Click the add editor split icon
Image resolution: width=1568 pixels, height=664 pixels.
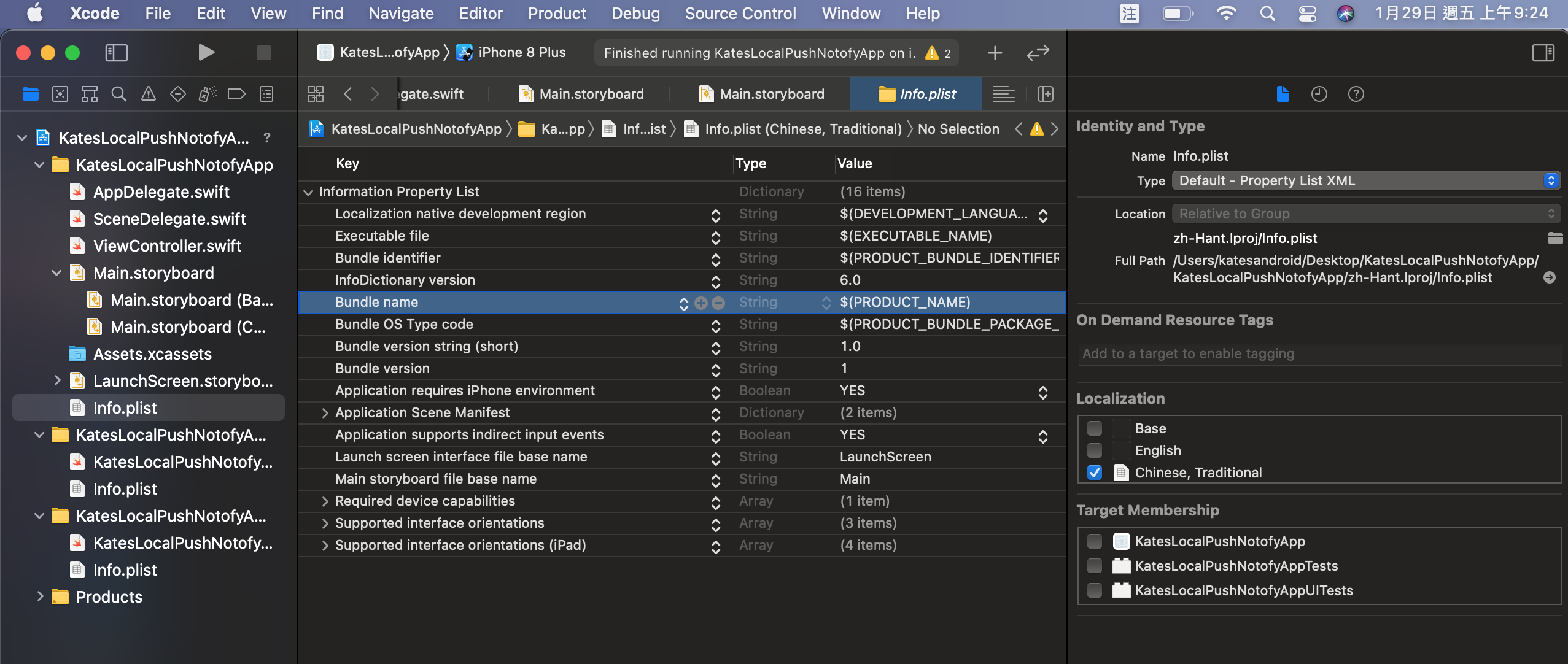click(x=1045, y=94)
